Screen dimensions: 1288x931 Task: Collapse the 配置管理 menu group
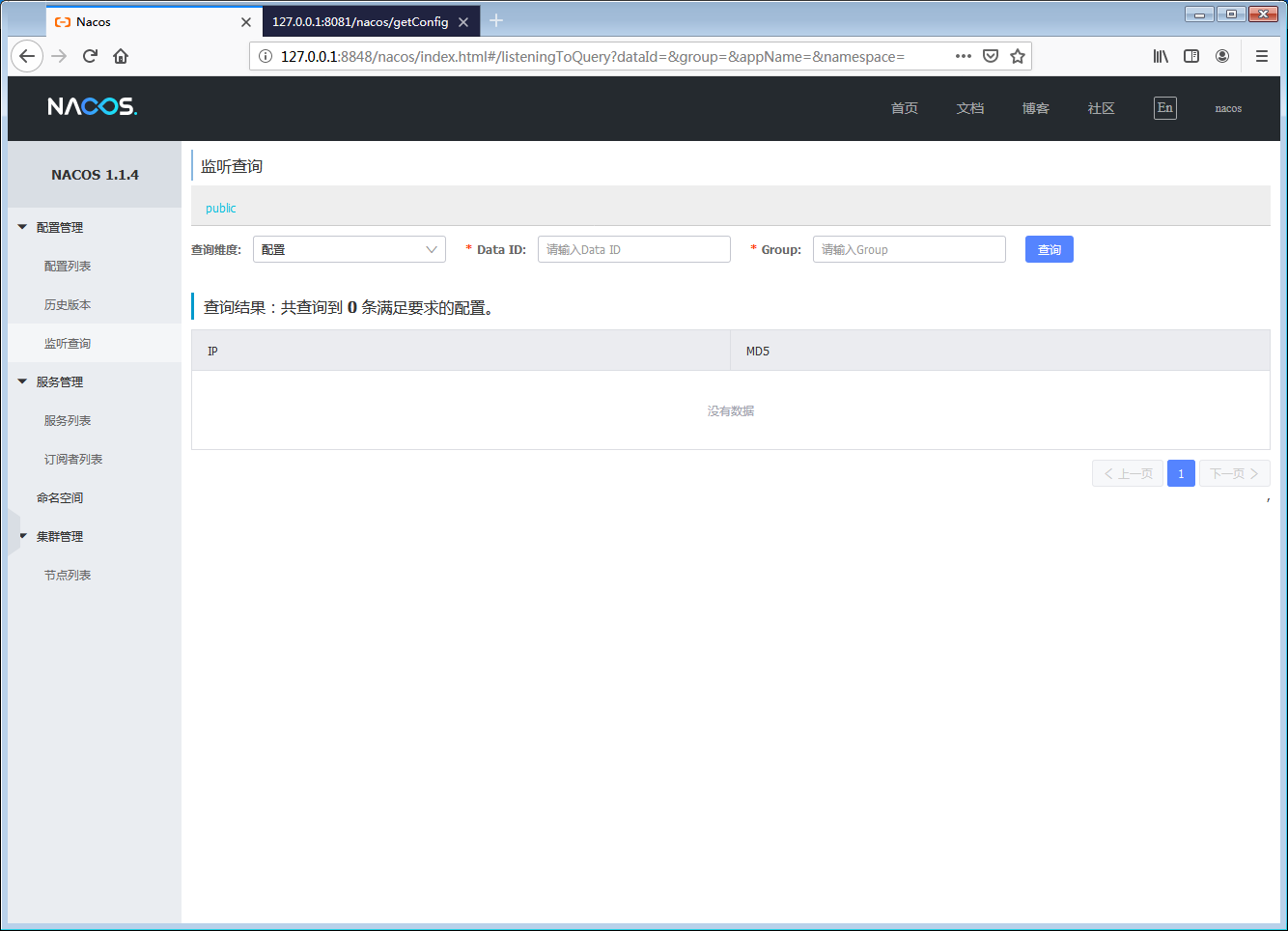[x=95, y=227]
